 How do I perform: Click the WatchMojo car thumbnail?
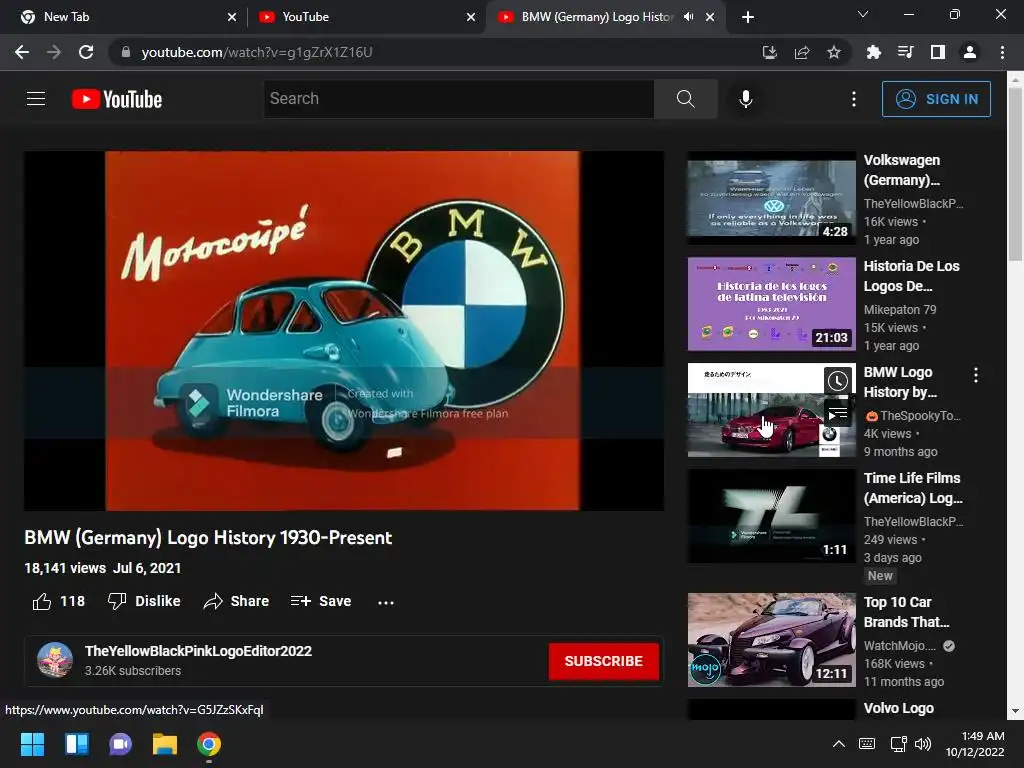click(x=771, y=640)
